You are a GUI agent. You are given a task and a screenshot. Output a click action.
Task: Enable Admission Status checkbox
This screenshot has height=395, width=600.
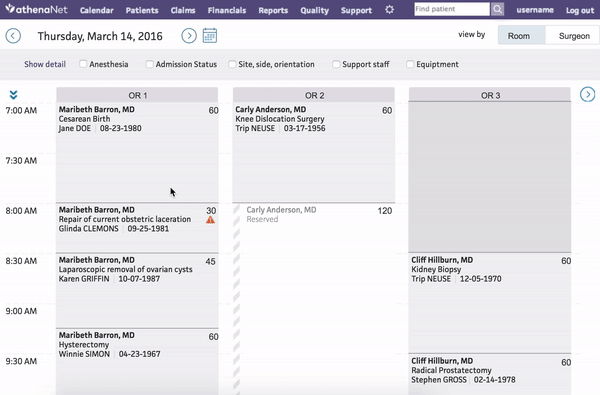pos(150,64)
